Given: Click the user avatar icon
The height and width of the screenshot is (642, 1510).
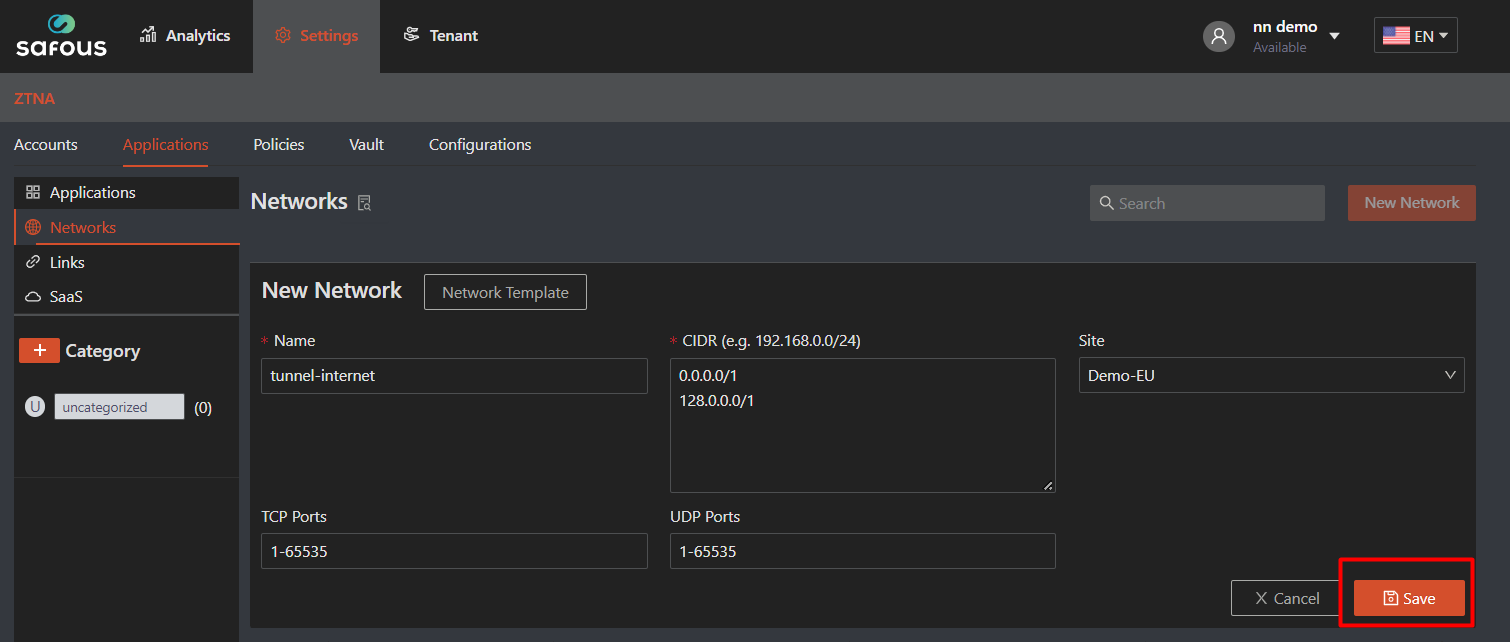Looking at the screenshot, I should [1218, 36].
